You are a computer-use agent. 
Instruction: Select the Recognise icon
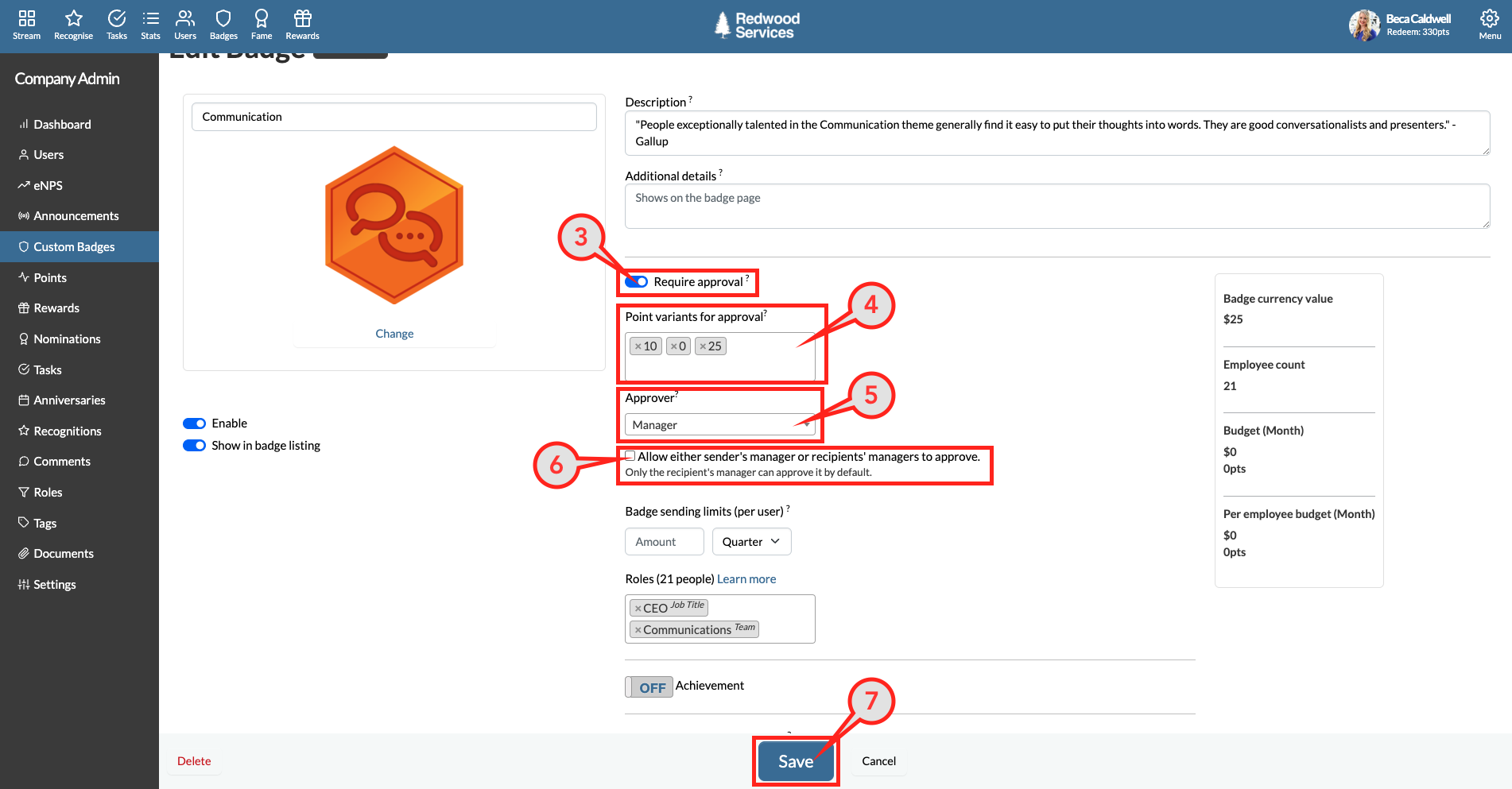click(72, 24)
